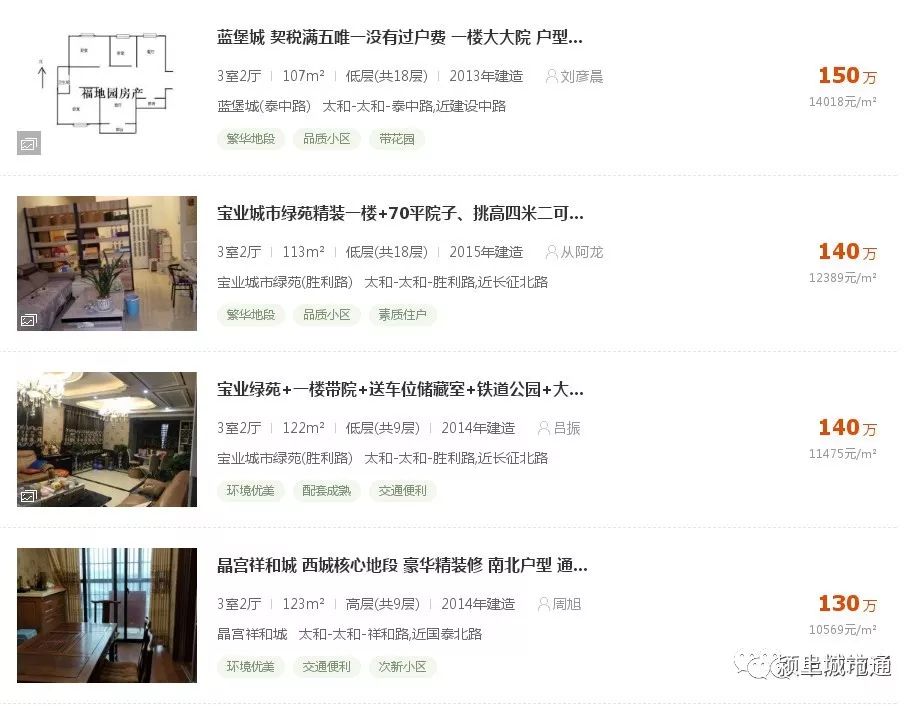Click the agent icon beside 从阿龙
The height and width of the screenshot is (706, 921).
(552, 252)
